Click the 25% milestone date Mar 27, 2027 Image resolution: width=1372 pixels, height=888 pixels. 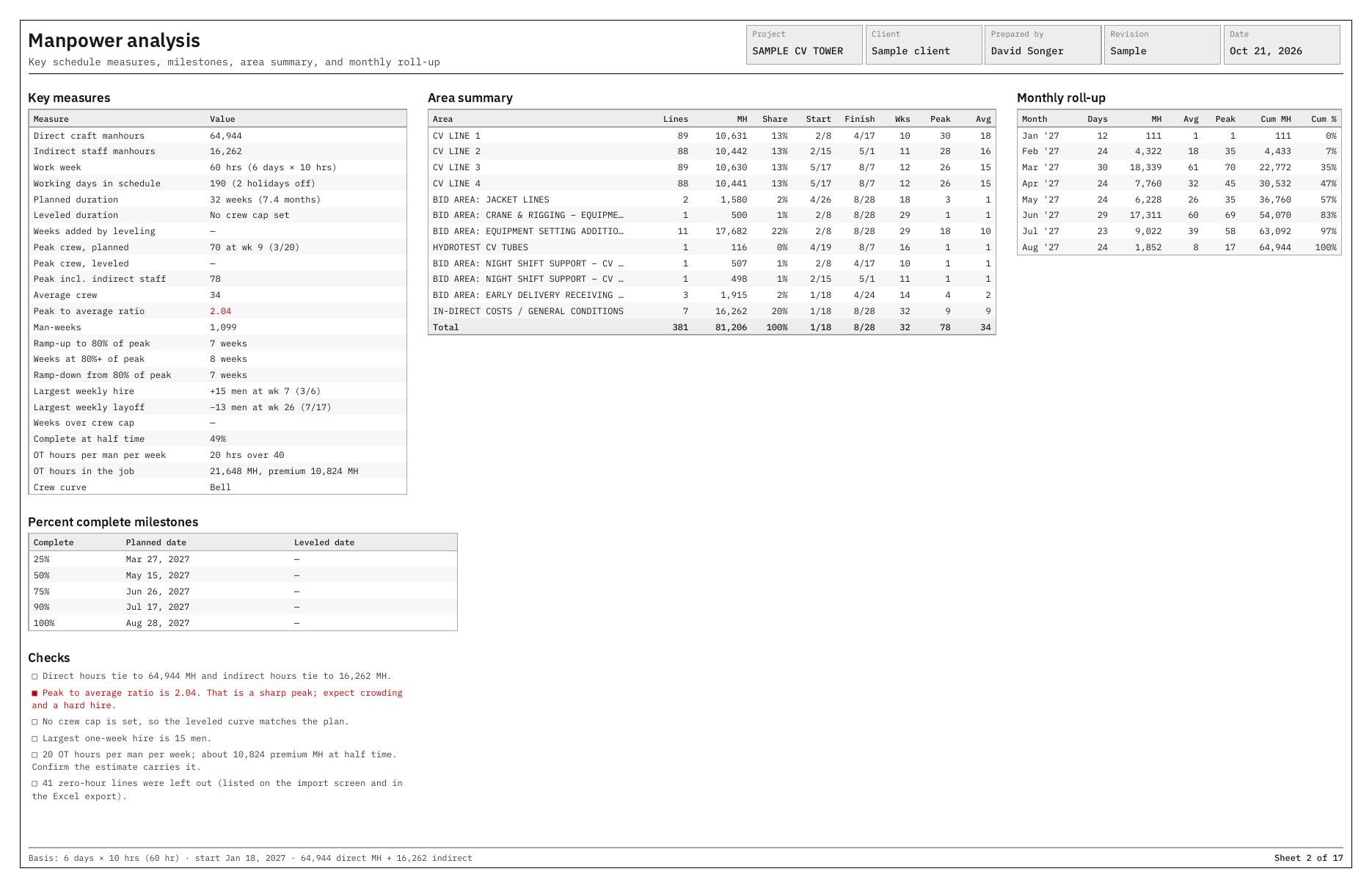pyautogui.click(x=158, y=559)
